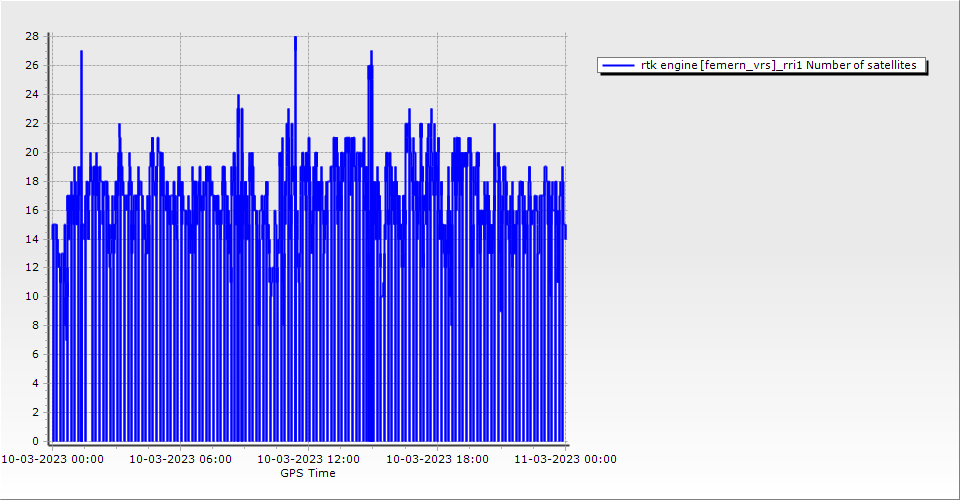The width and height of the screenshot is (960, 500).
Task: Click the y-axis tick label 20
Action: (32, 152)
